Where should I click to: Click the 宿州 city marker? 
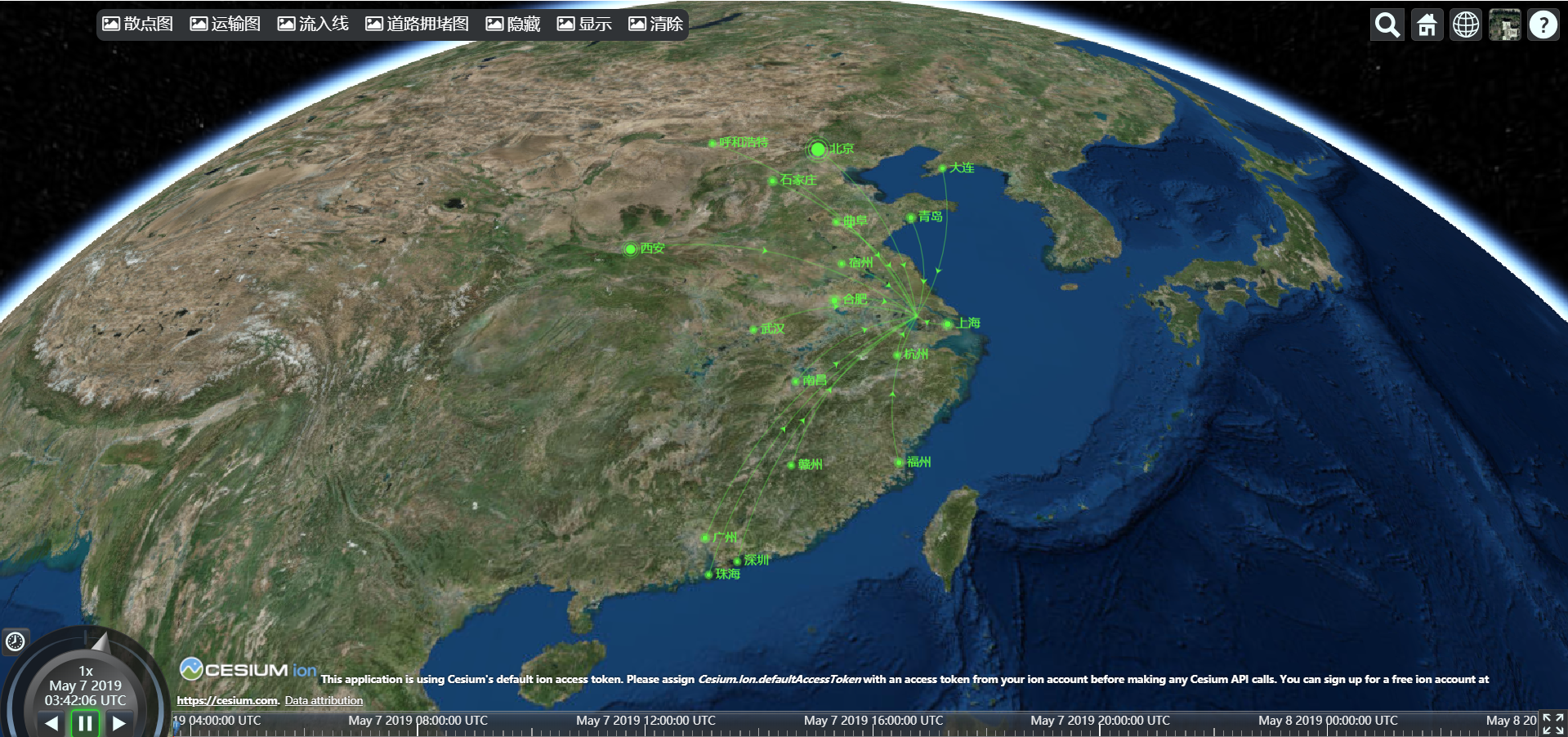[x=842, y=263]
